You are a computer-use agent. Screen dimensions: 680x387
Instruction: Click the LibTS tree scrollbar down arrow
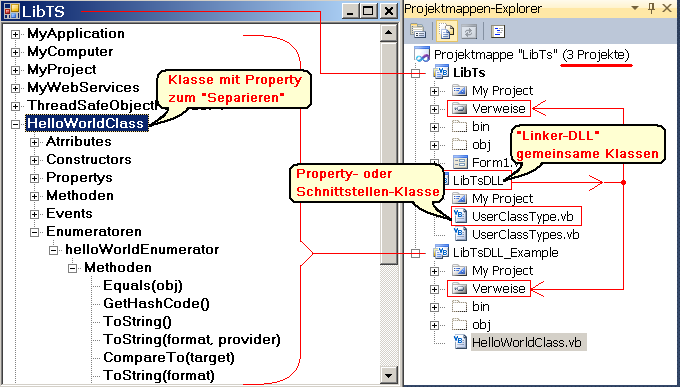click(x=389, y=375)
